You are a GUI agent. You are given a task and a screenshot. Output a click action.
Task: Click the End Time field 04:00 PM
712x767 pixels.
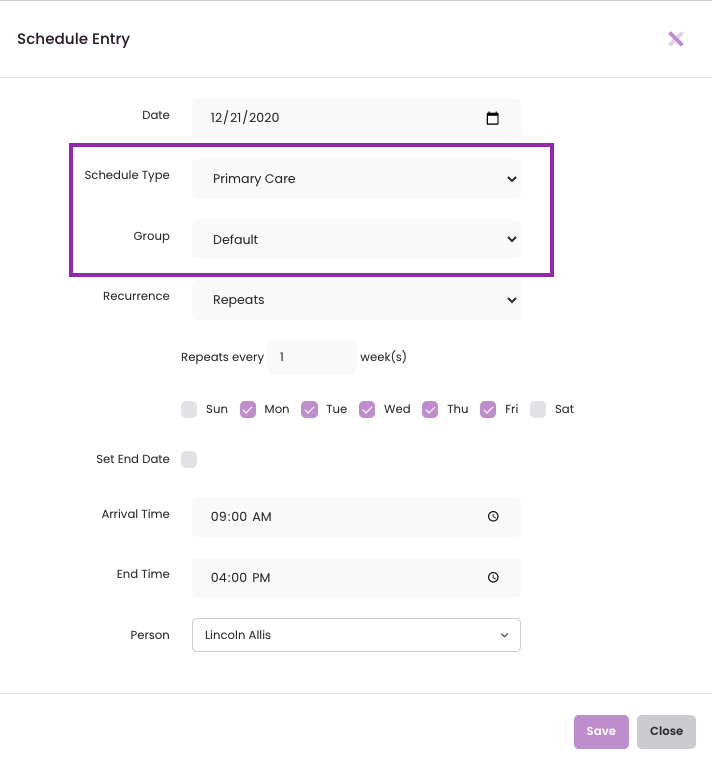(356, 578)
